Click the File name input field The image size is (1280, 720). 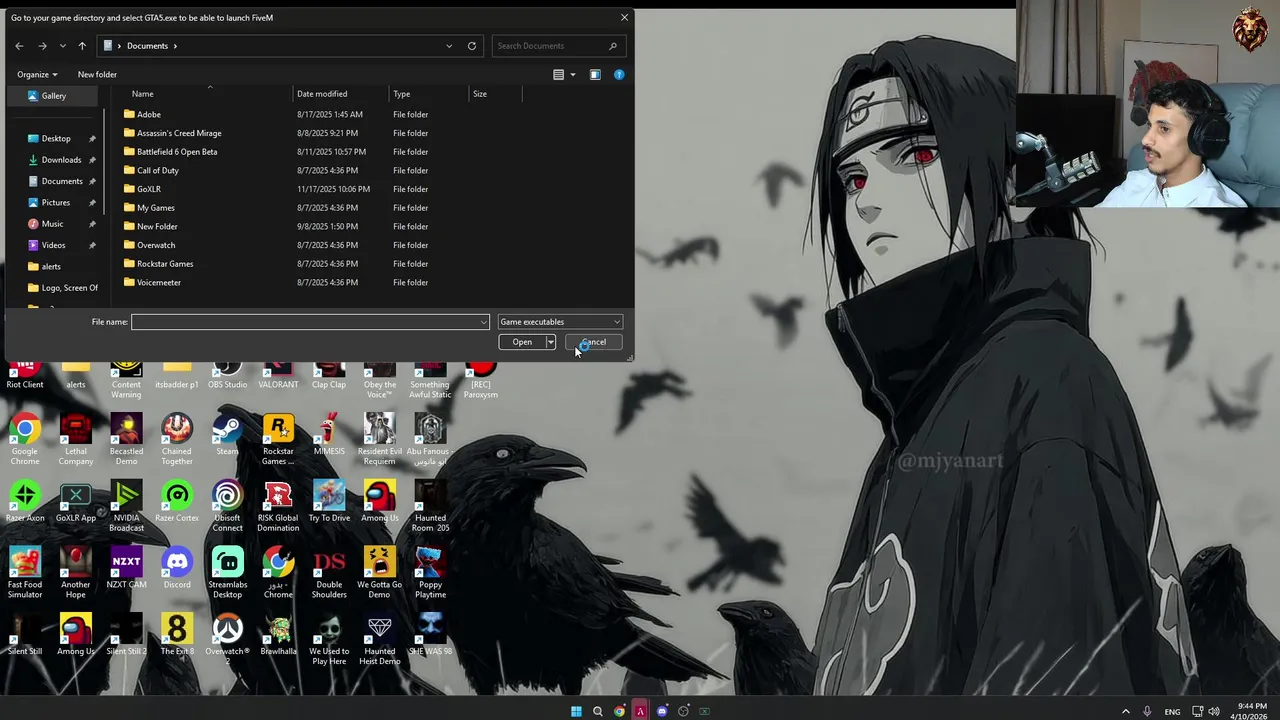305,322
